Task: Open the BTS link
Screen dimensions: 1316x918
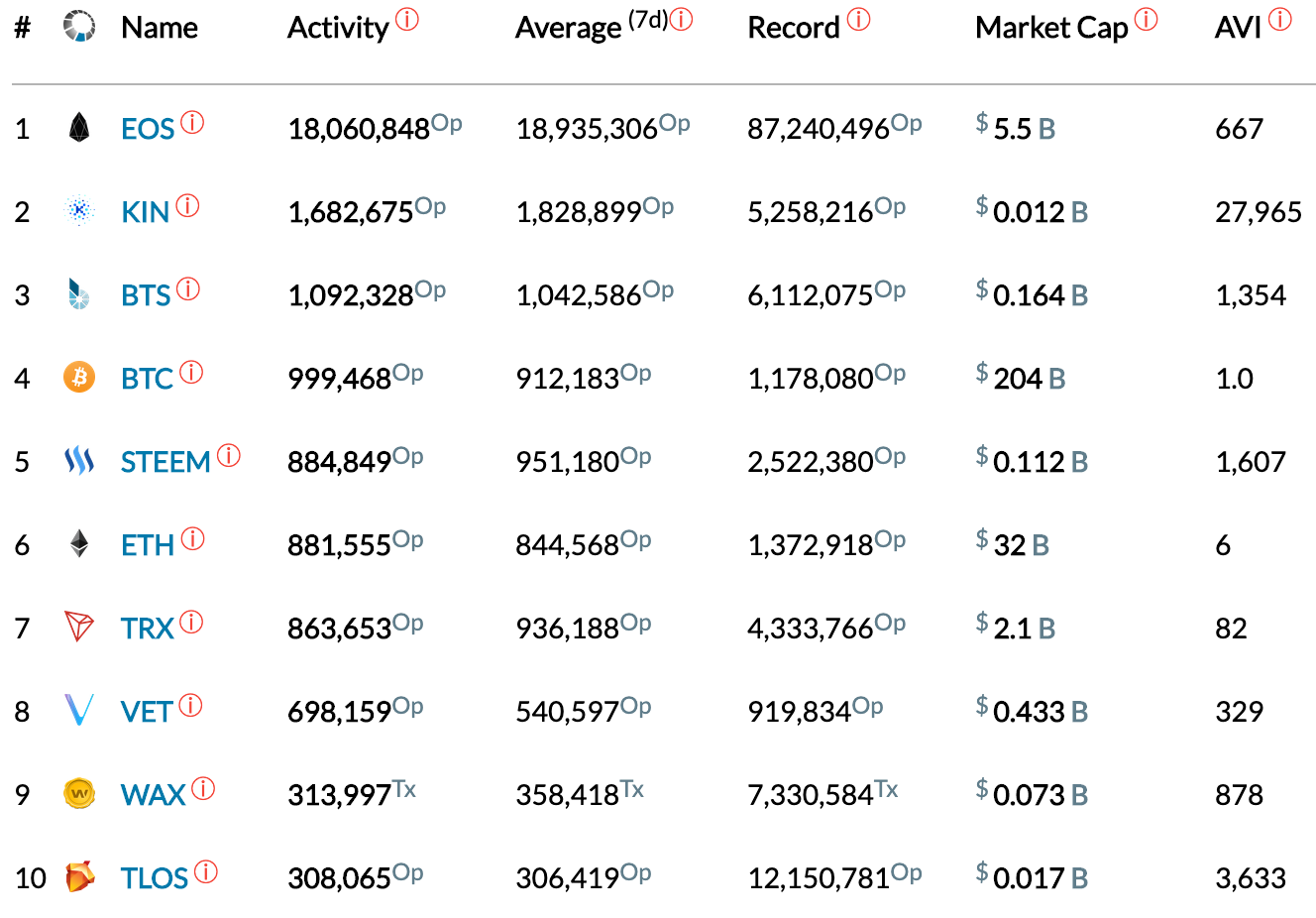Action: click(x=146, y=295)
